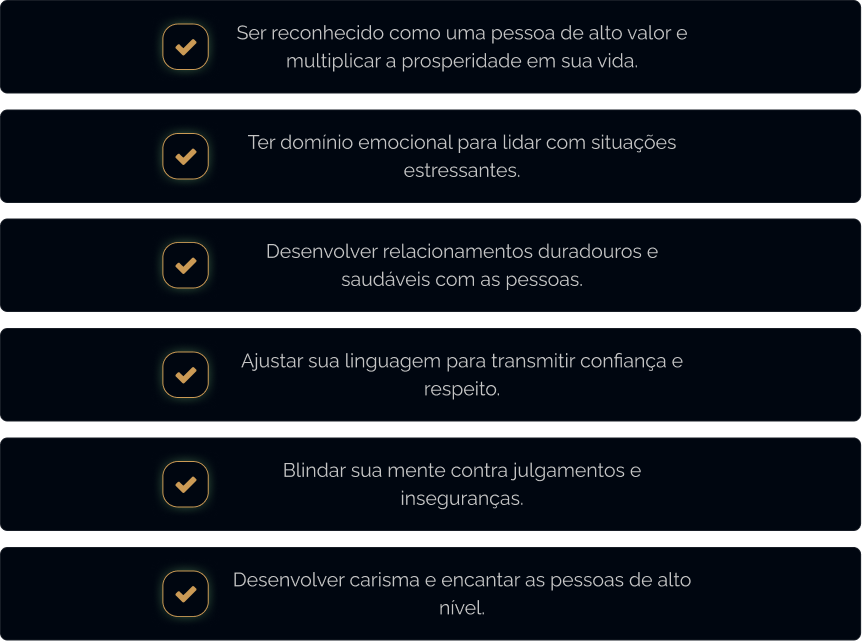The image size is (862, 641).
Task: Uncheck the 'Desenvolver carisma' checkbox
Action: tap(185, 594)
